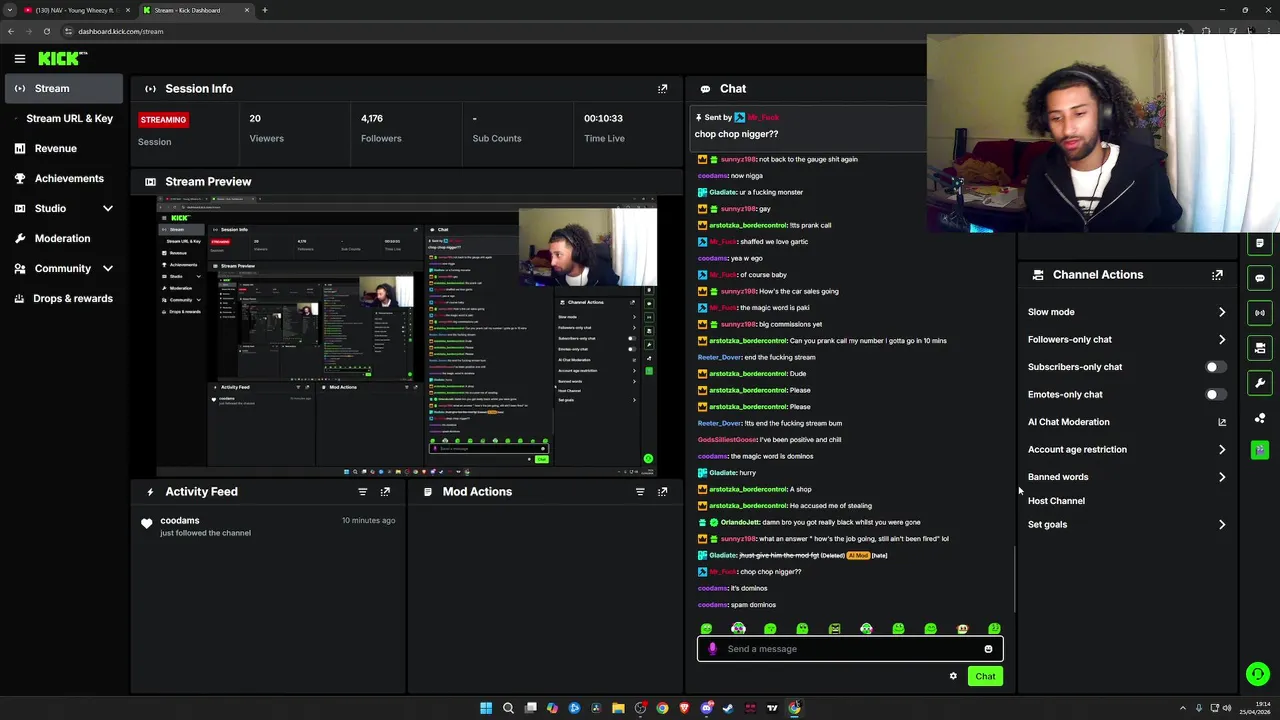Click the green clapperboard icon in right rail
Image resolution: width=1280 pixels, height=720 pixels.
tap(1260, 450)
